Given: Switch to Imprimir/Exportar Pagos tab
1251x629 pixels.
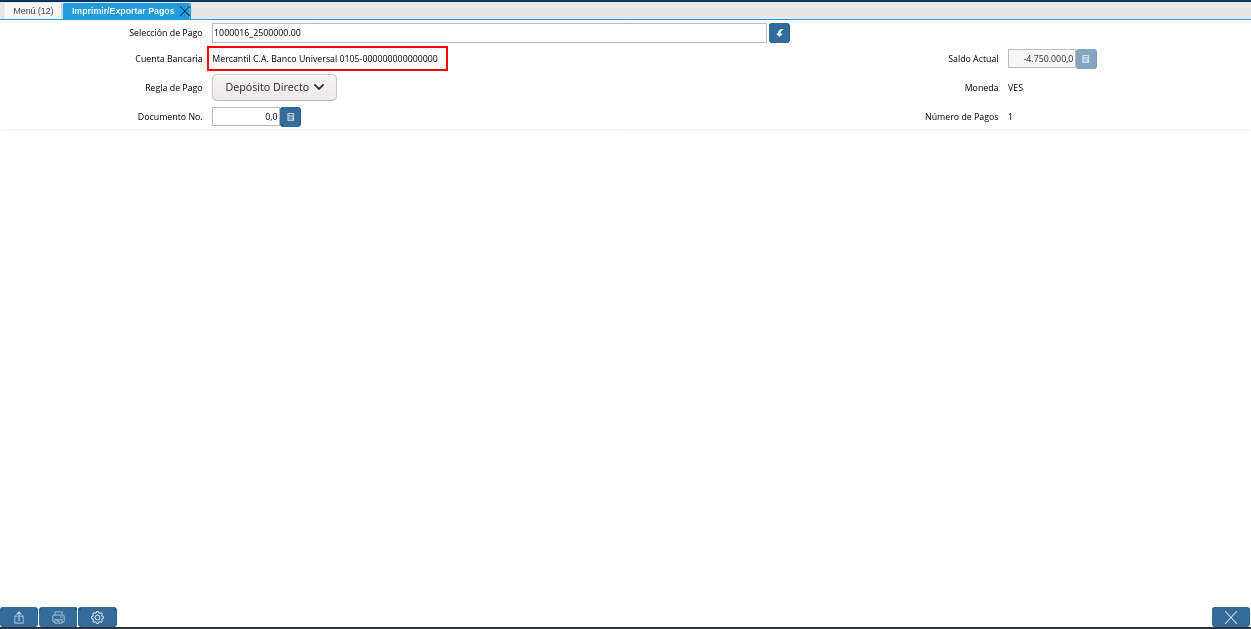Looking at the screenshot, I should pos(123,11).
